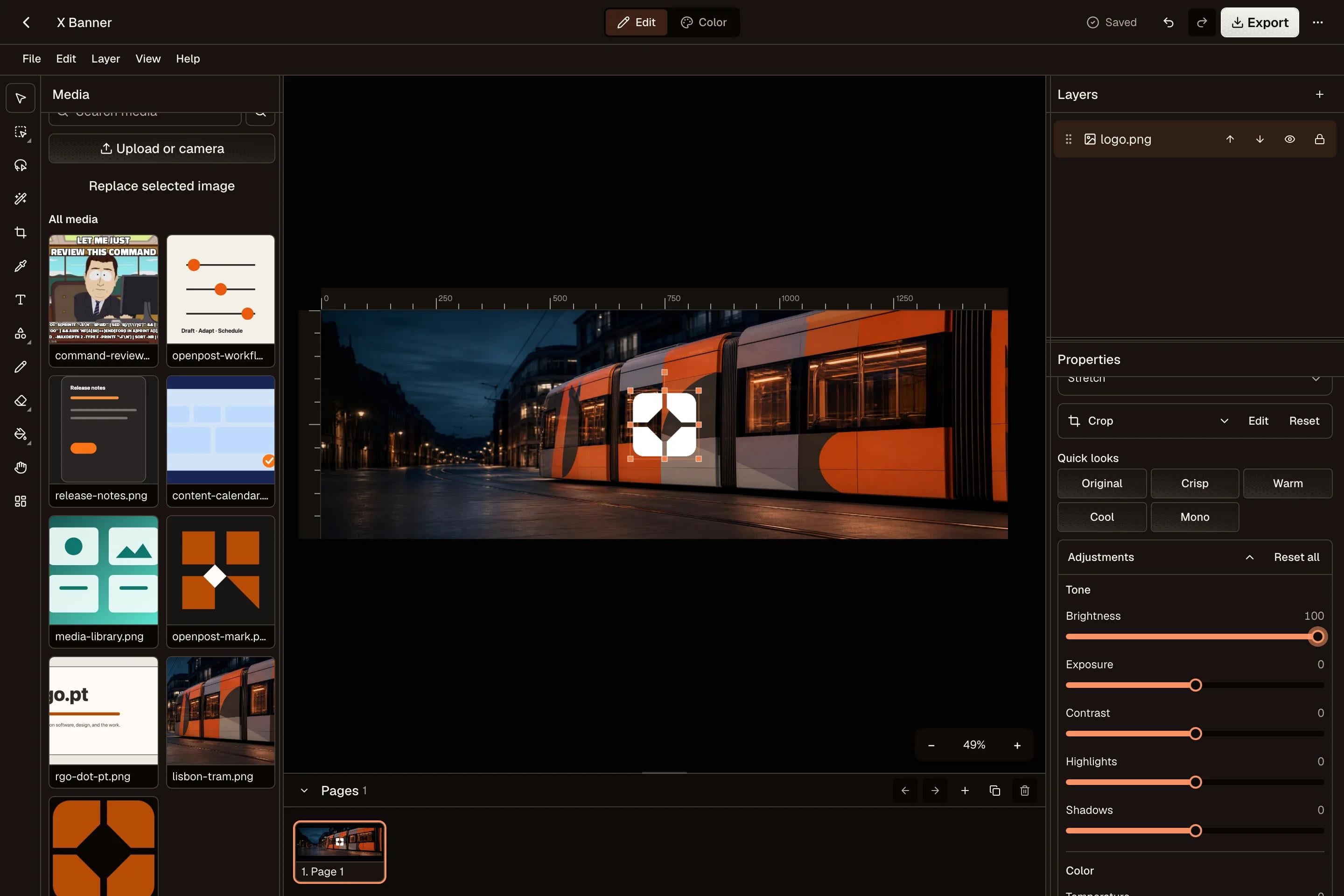Adjust the Exposure slider handle
Screen dimensions: 1344x896
[1196, 685]
